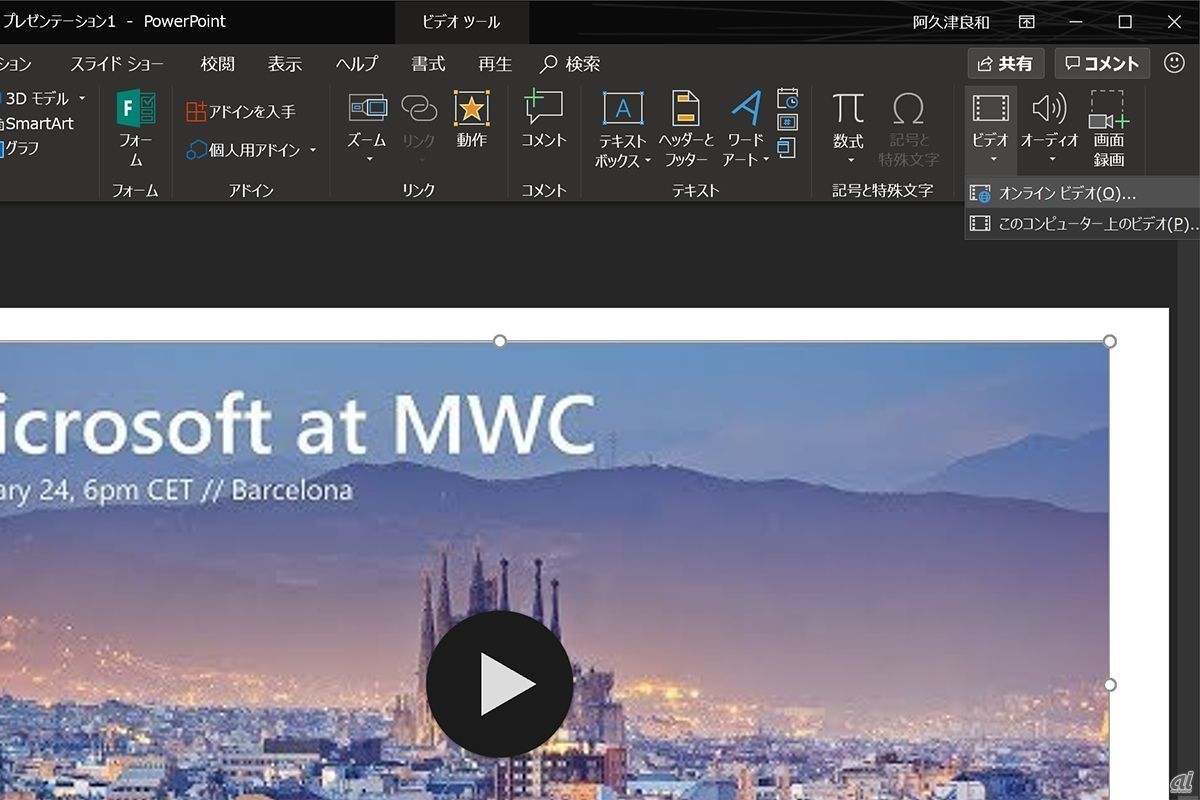Select Video on This Computer menu entry
Image resolution: width=1200 pixels, height=800 pixels.
[1083, 224]
